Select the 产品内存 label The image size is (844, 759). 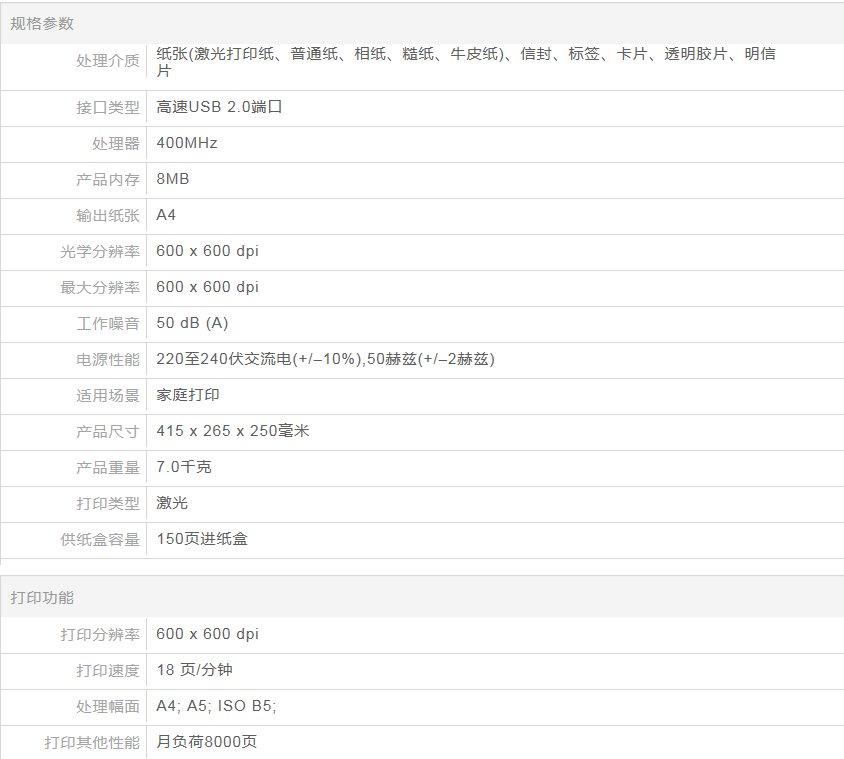(x=108, y=179)
